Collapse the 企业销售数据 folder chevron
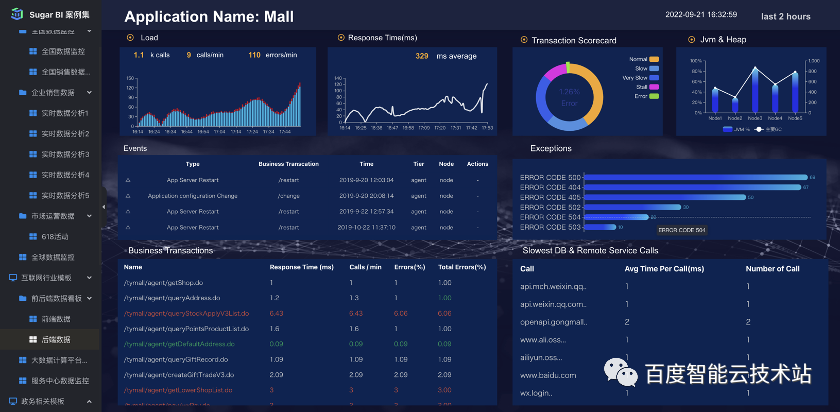Screen dimensions: 840x412 pyautogui.click(x=89, y=92)
